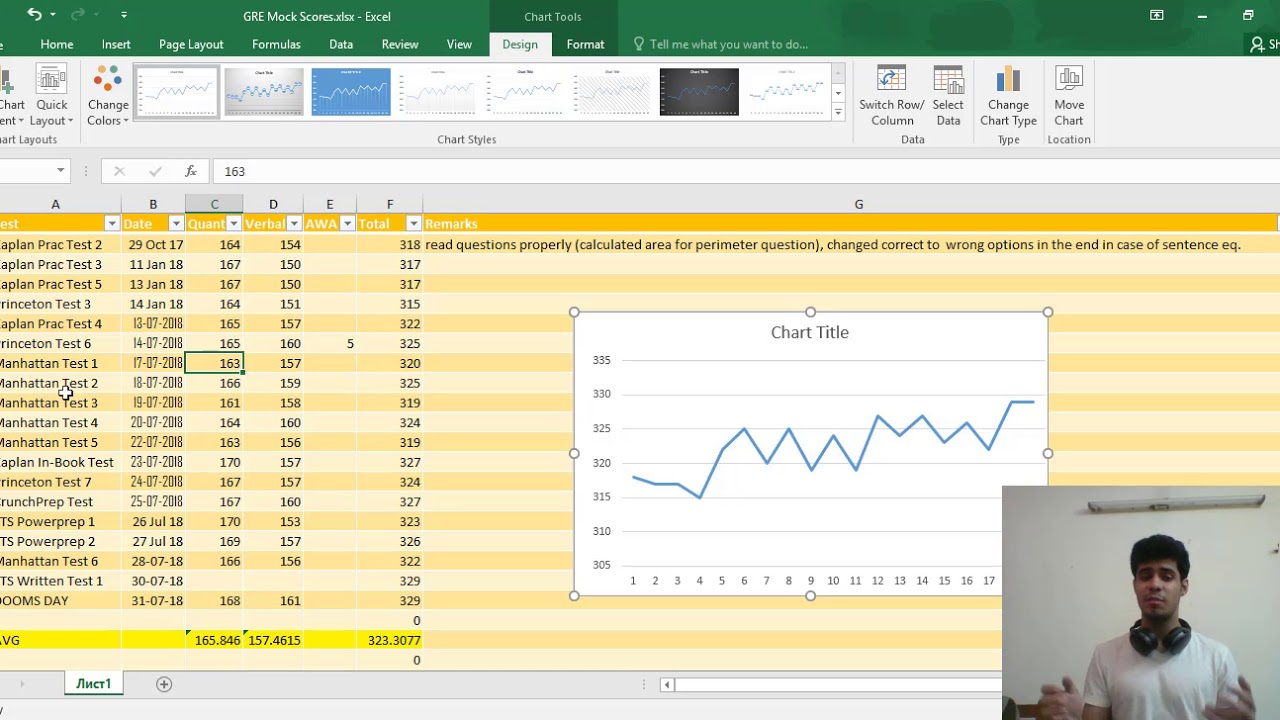The image size is (1280, 720).
Task: Select the Quant average cell 165.846
Action: pyautogui.click(x=214, y=640)
